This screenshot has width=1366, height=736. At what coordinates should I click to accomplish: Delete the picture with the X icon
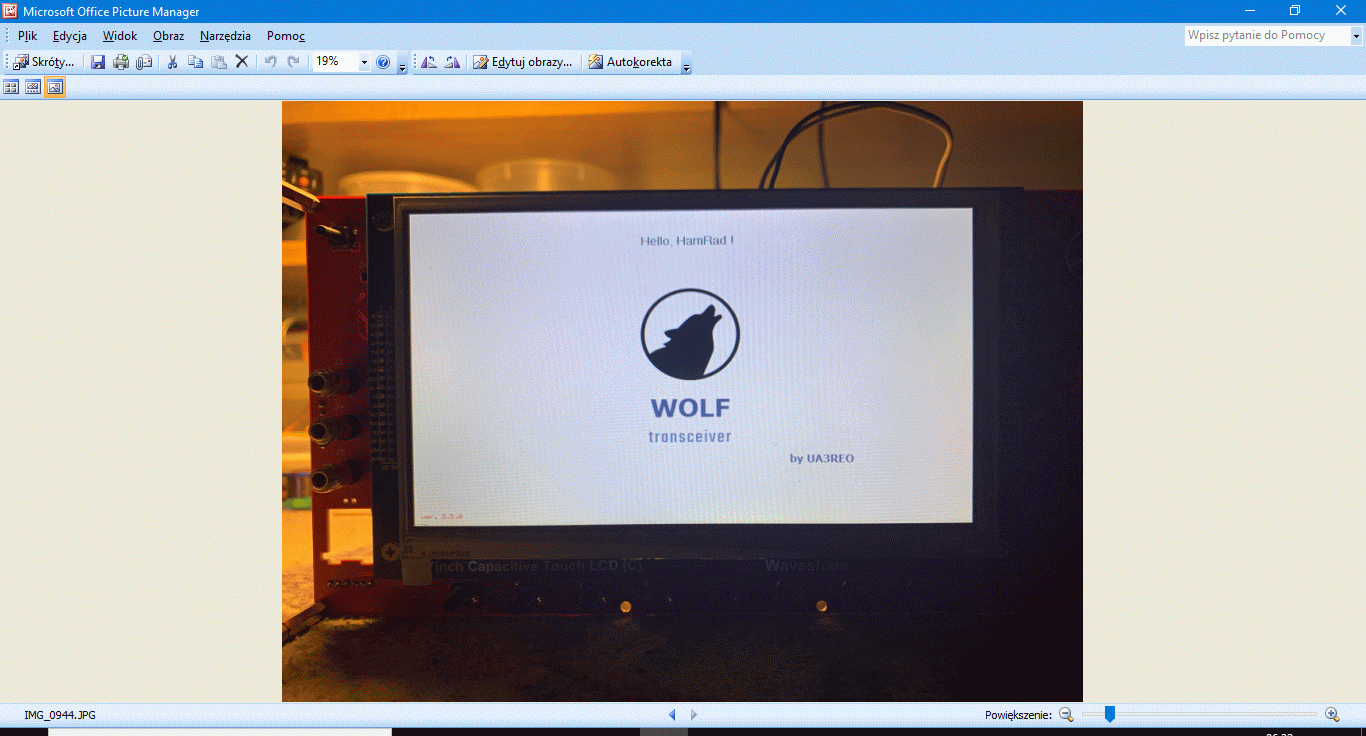241,62
